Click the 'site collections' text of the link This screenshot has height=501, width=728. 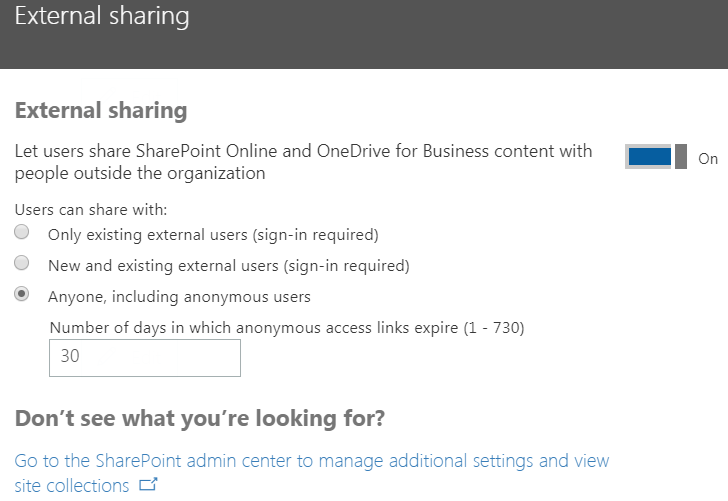[72, 486]
